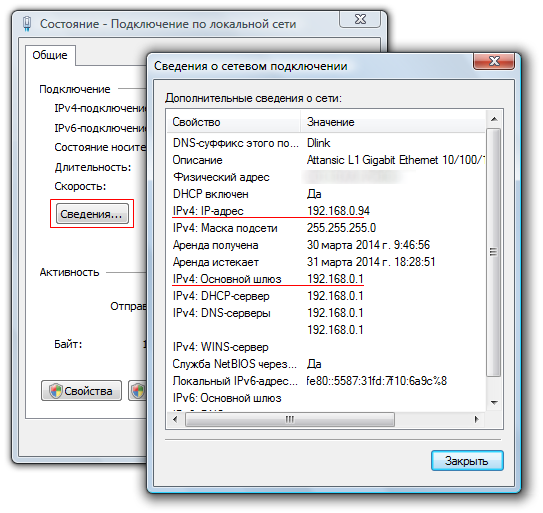Click the value 30 марта 2014 г. 9:46:56

coord(368,245)
